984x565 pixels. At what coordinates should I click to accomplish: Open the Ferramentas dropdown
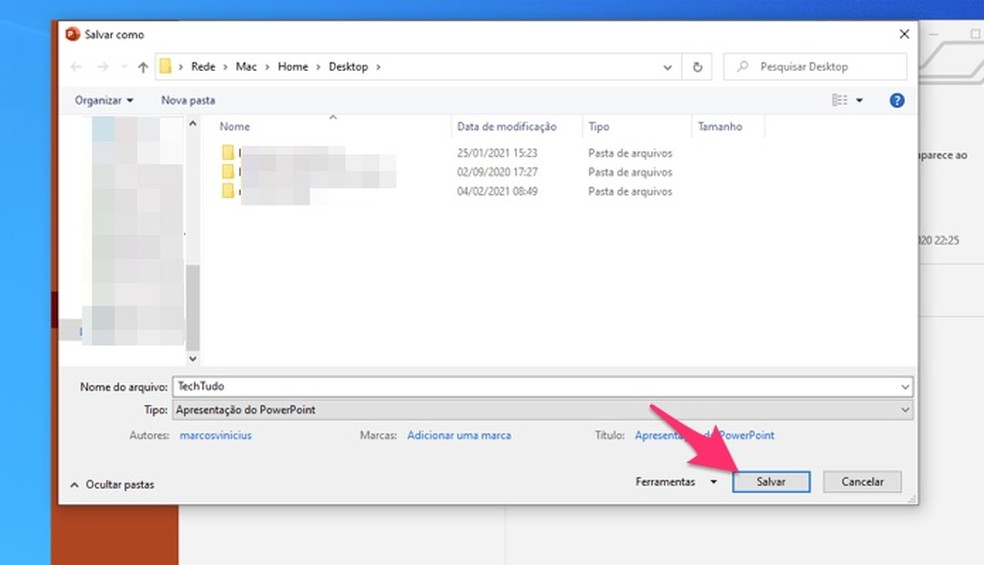coord(676,482)
